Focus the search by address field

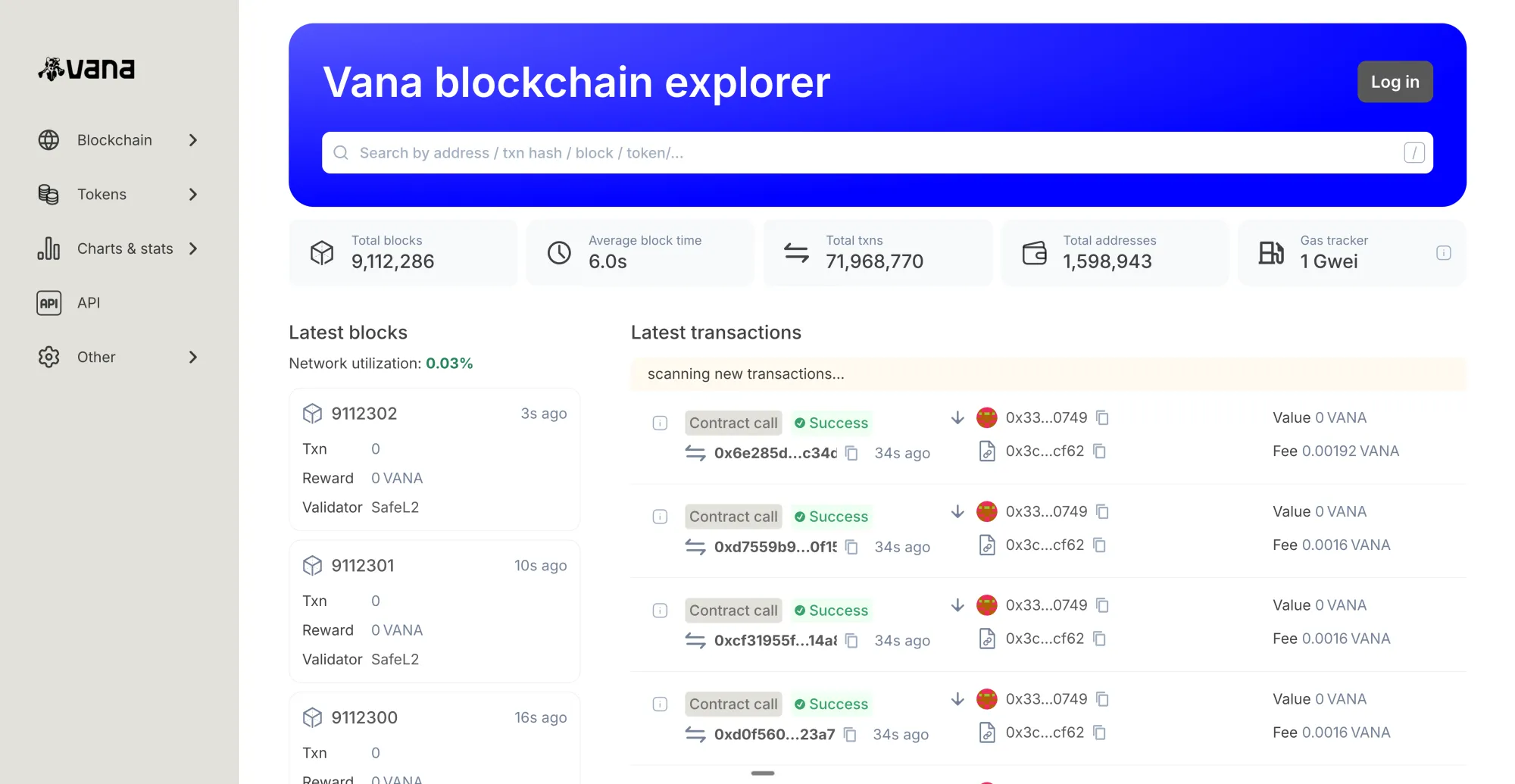[x=877, y=153]
